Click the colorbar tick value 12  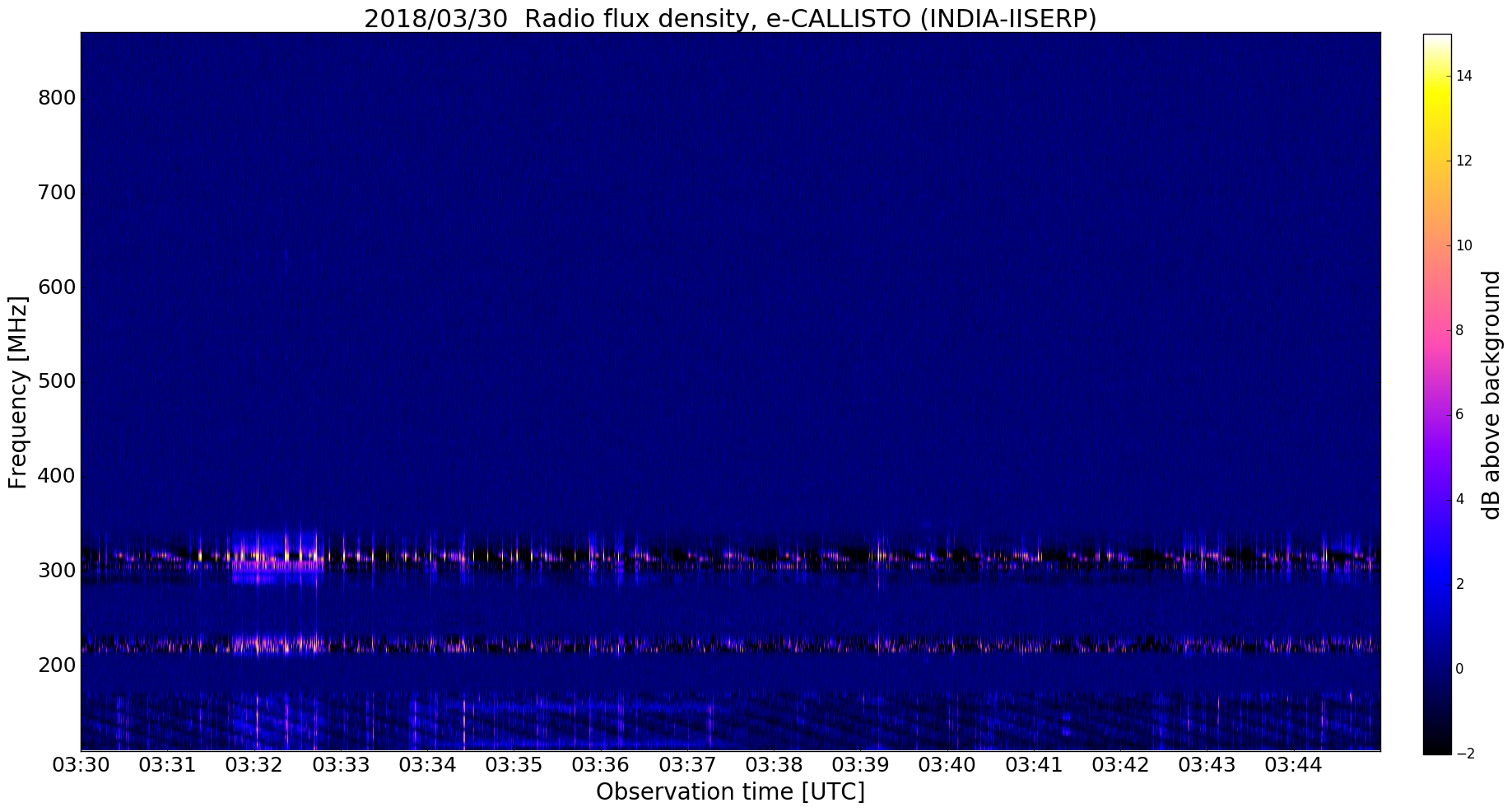click(x=1463, y=161)
